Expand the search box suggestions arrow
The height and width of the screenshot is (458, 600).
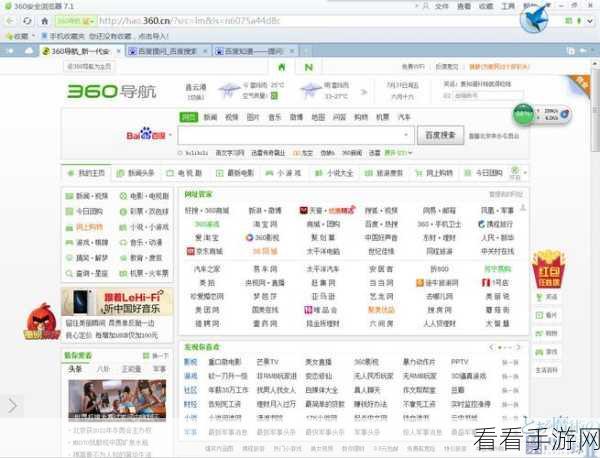406,135
